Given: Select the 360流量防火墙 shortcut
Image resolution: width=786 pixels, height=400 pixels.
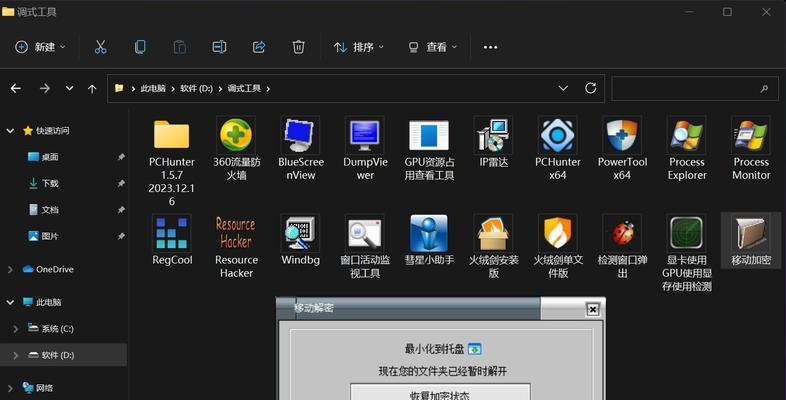Looking at the screenshot, I should coord(236,135).
